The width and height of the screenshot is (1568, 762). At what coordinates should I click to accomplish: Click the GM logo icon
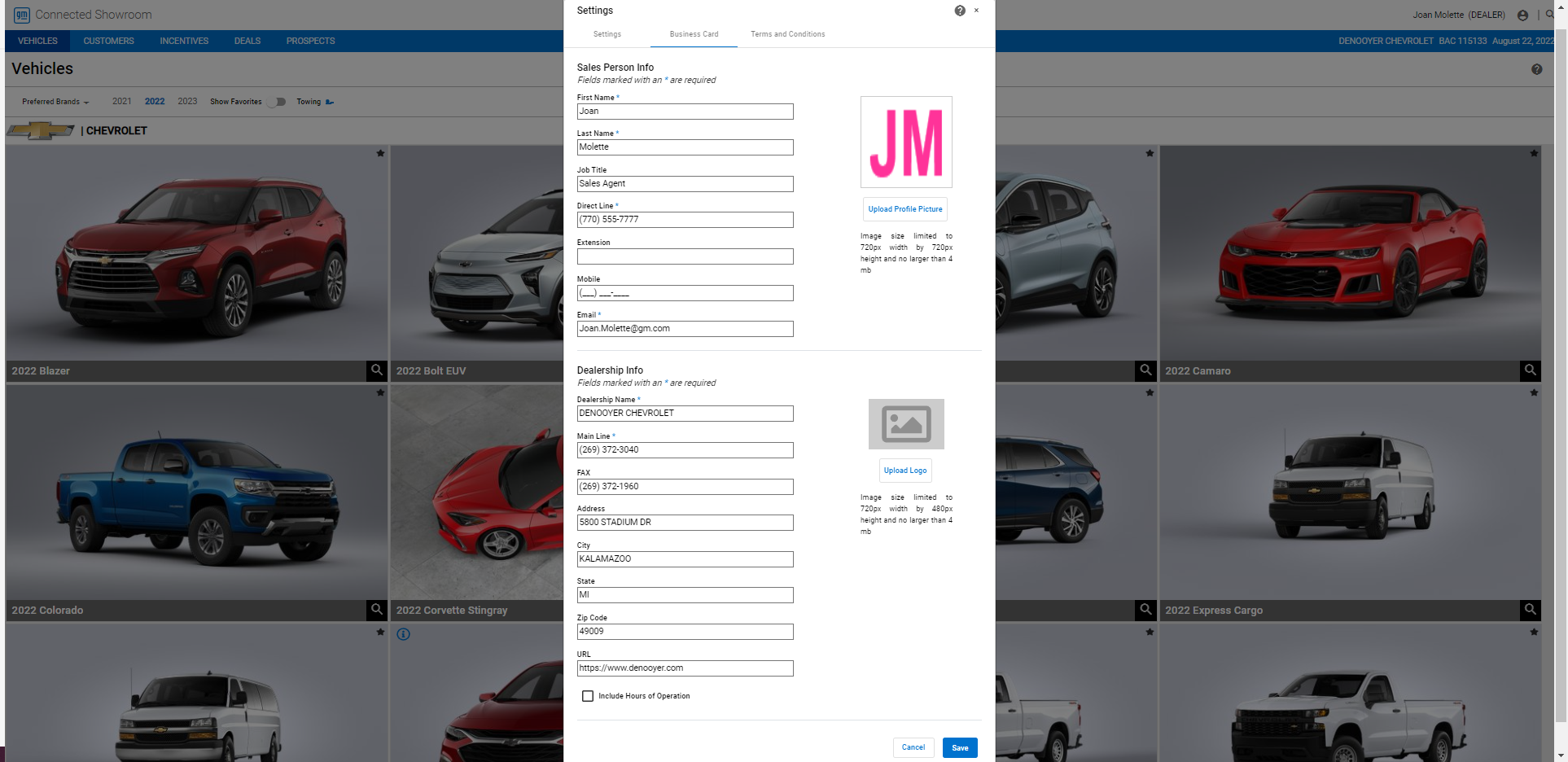point(22,15)
